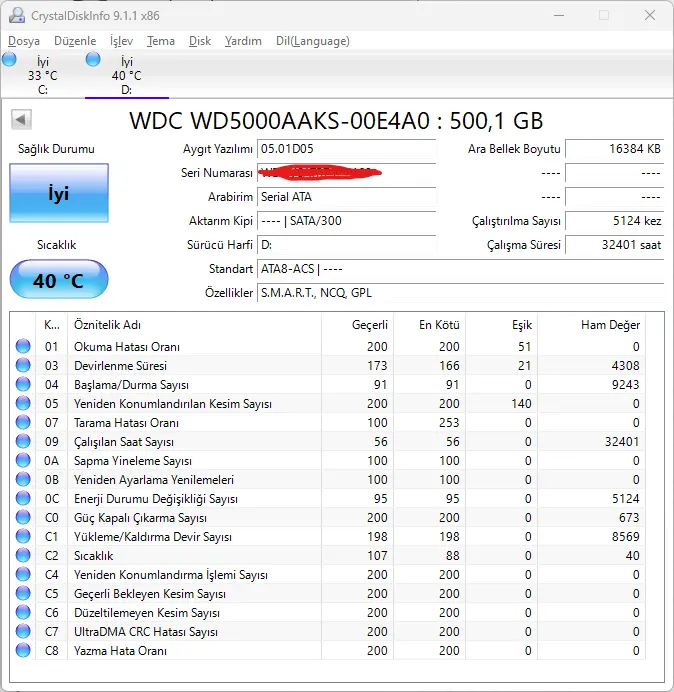Click status orb of Başlama/Durma Sayısı row
This screenshot has height=692, width=674.
point(23,384)
